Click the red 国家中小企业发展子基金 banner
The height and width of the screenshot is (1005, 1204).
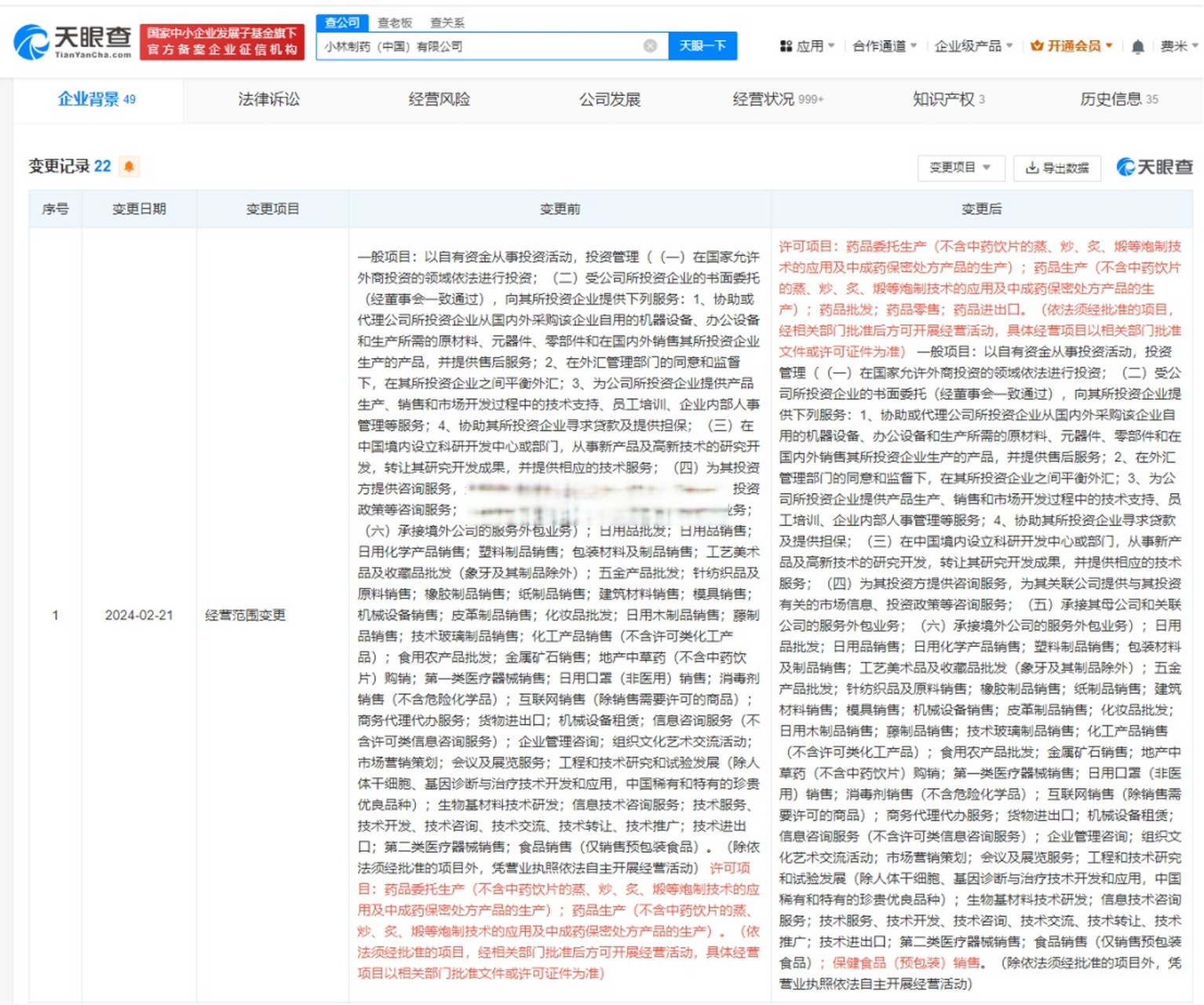coord(222,42)
